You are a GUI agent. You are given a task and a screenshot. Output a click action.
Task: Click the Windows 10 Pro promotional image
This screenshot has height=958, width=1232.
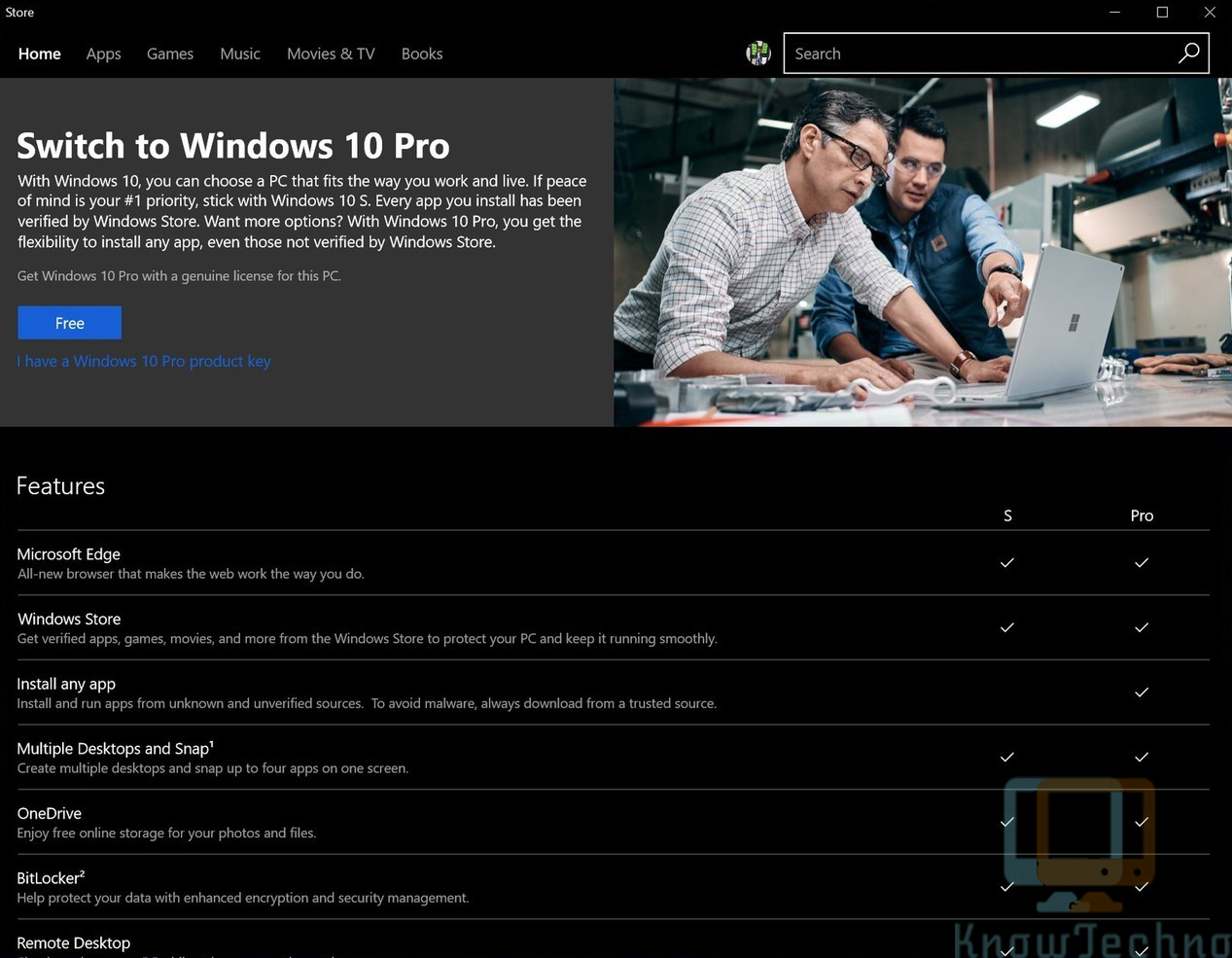pos(922,251)
